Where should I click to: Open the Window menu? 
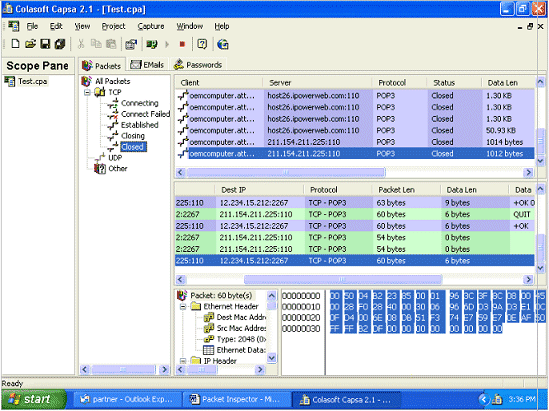tap(189, 26)
